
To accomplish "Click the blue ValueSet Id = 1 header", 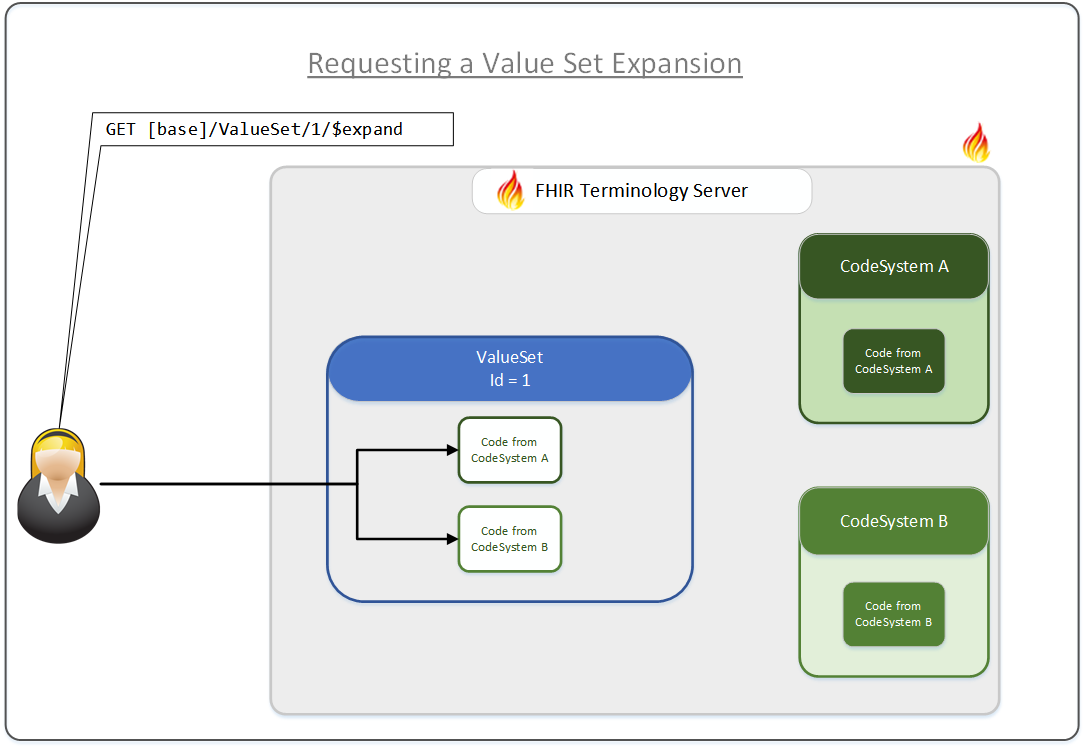I will [x=509, y=368].
